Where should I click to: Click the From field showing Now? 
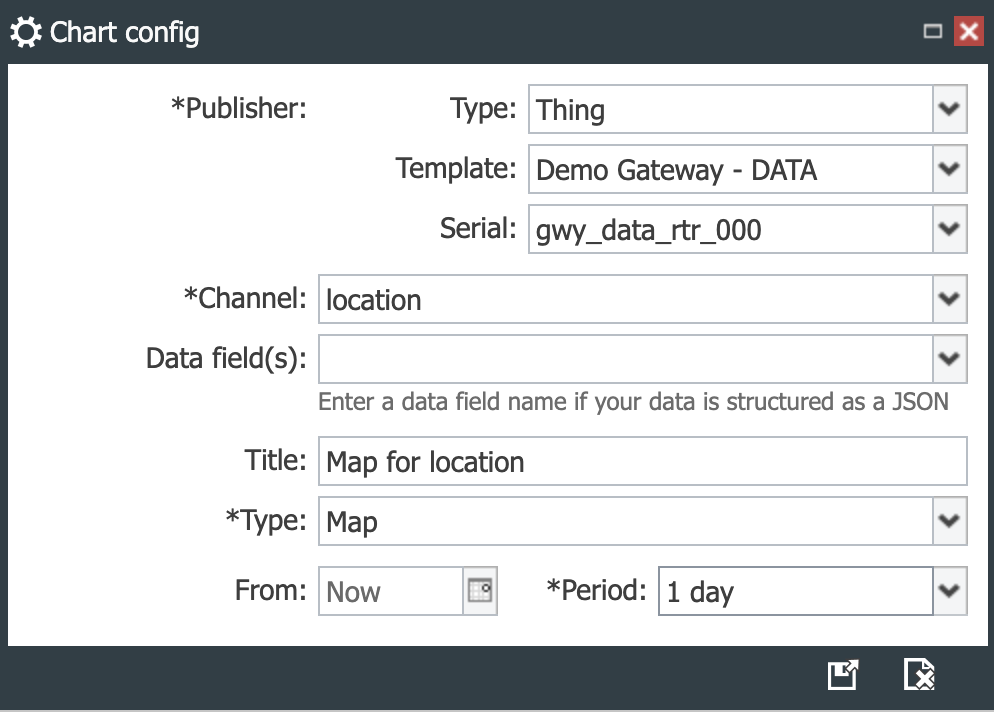pos(391,591)
